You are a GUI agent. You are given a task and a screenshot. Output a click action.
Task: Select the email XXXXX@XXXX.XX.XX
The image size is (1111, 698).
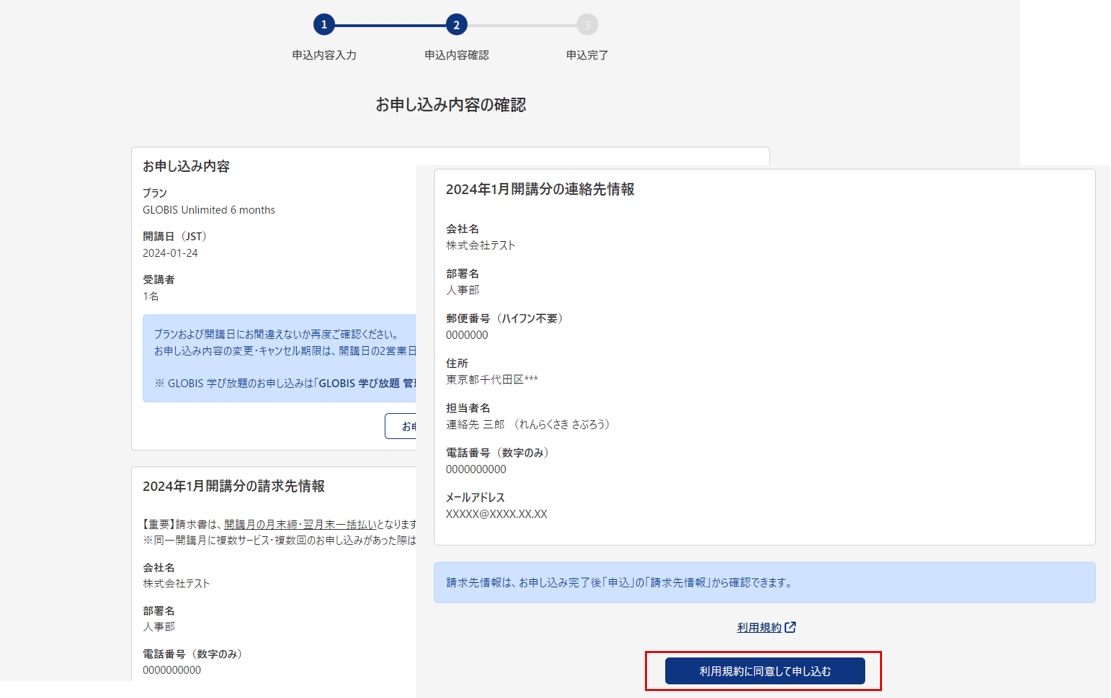click(496, 514)
